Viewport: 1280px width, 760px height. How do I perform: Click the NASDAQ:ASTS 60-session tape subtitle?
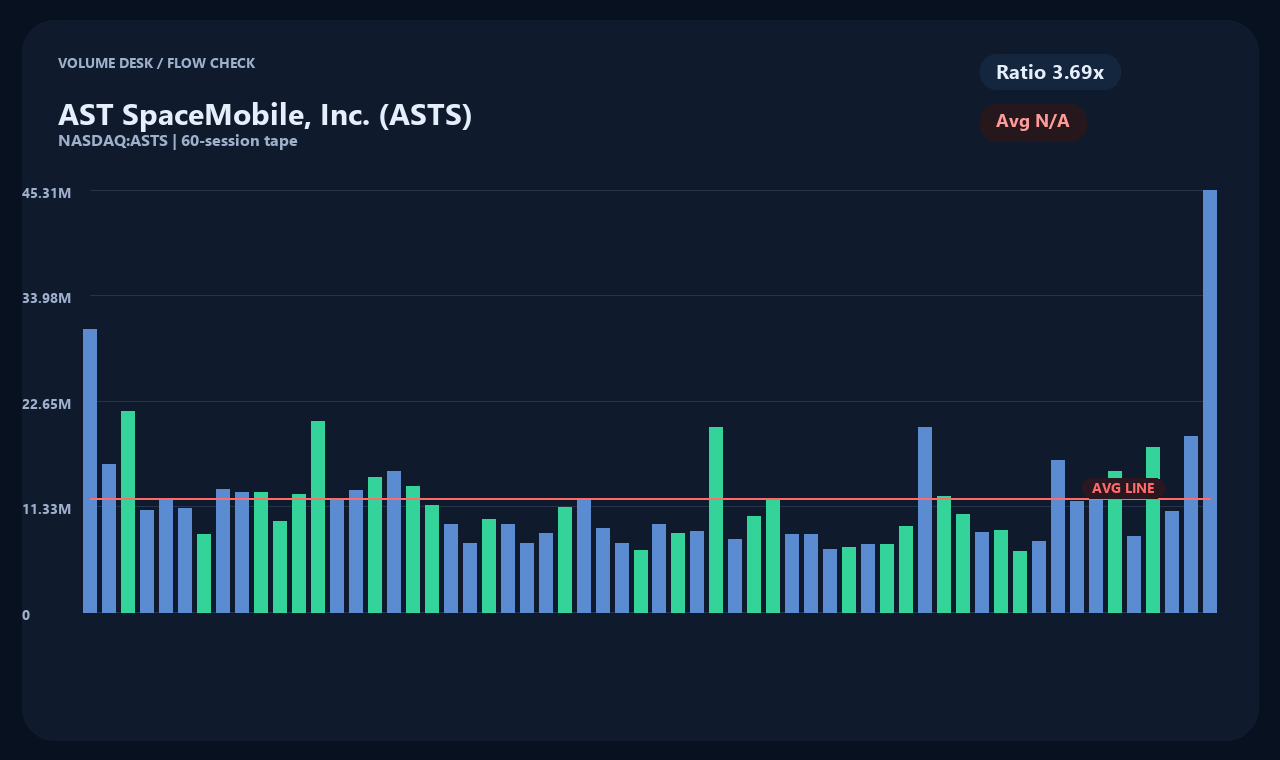tap(178, 141)
